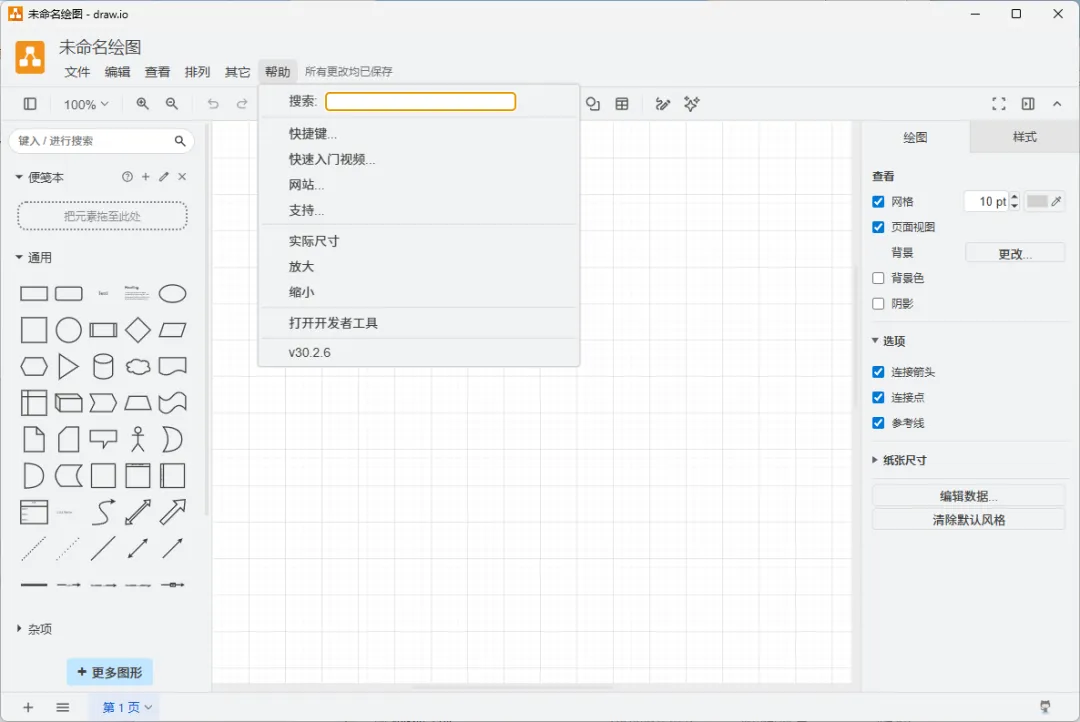Click the 更多图形 button

(x=110, y=672)
